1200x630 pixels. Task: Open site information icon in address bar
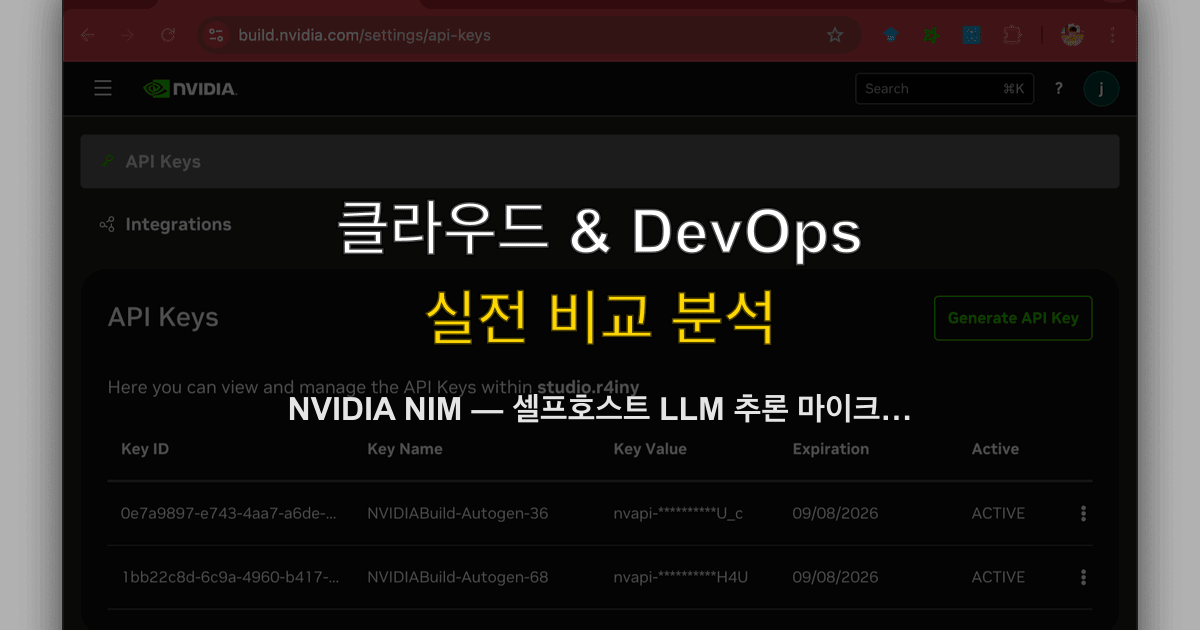(215, 35)
